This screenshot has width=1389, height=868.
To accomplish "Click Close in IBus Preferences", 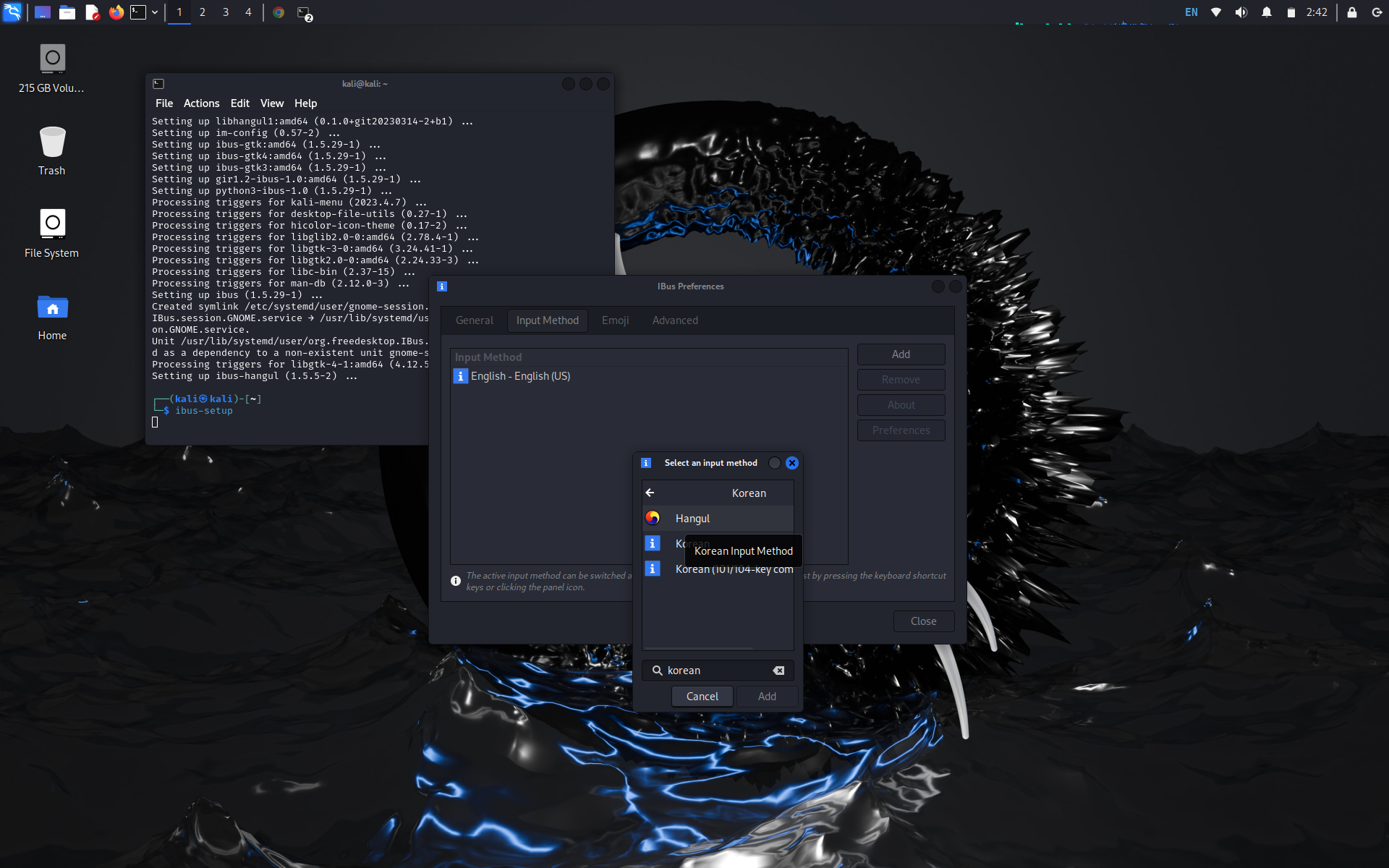I will point(923,621).
